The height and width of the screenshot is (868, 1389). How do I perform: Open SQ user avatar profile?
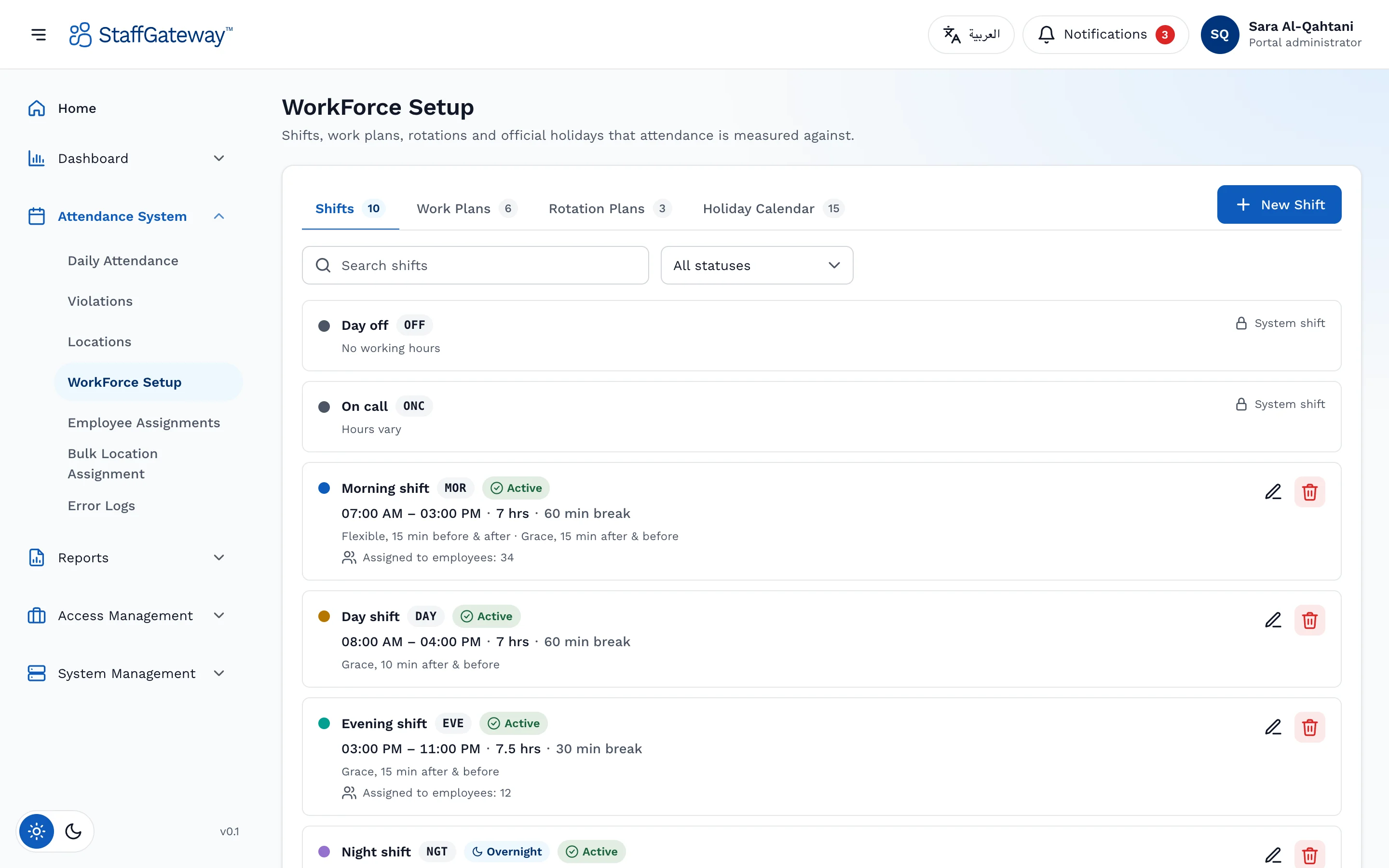(x=1220, y=34)
